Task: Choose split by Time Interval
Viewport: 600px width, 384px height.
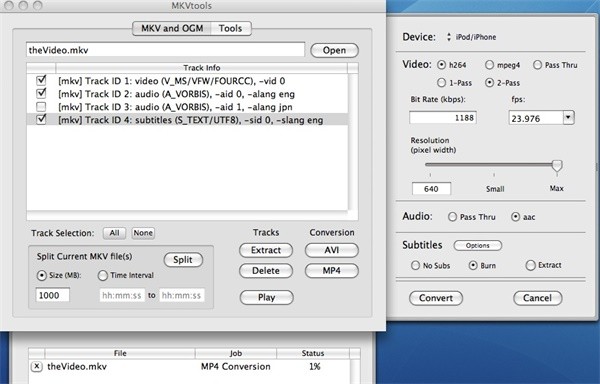Action: 103,275
